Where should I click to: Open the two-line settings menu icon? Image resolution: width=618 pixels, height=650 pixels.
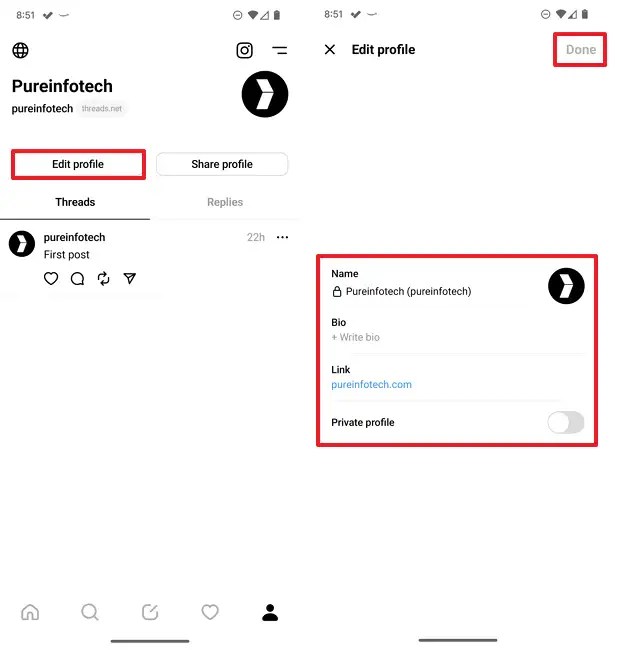point(279,51)
